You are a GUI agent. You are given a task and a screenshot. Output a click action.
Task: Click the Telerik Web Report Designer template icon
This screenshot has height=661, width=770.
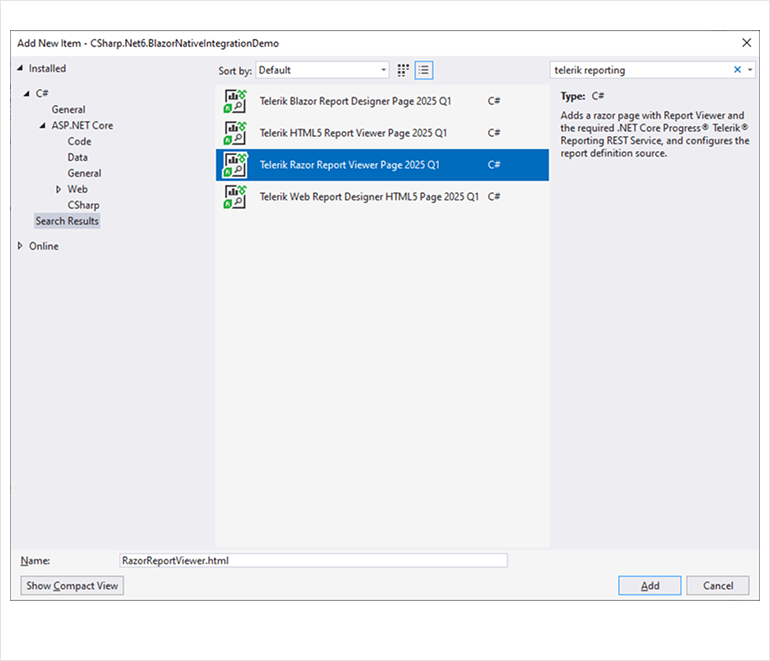pyautogui.click(x=235, y=197)
